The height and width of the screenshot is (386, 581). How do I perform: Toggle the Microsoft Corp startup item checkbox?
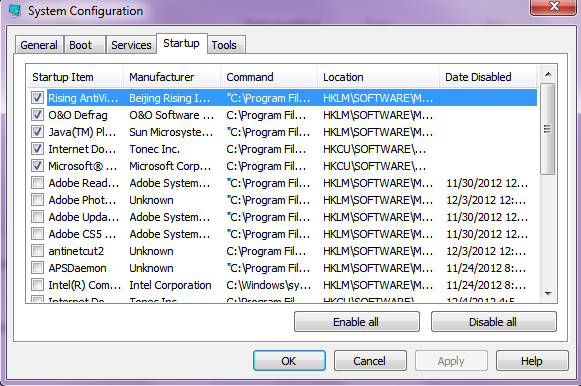point(37,166)
